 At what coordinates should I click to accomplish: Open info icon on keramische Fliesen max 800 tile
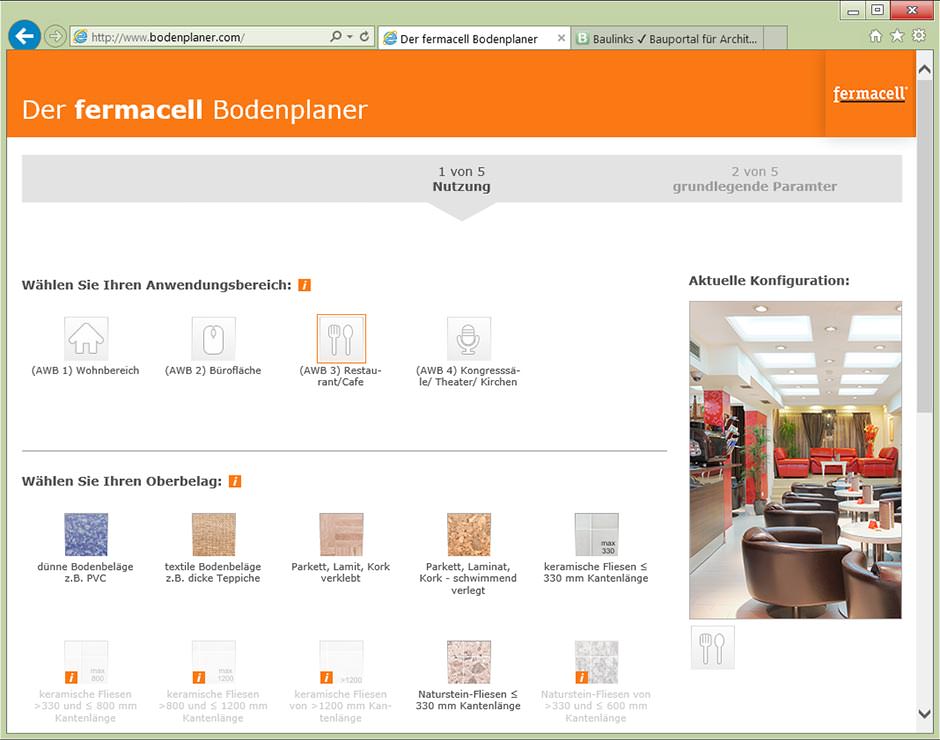(x=71, y=677)
